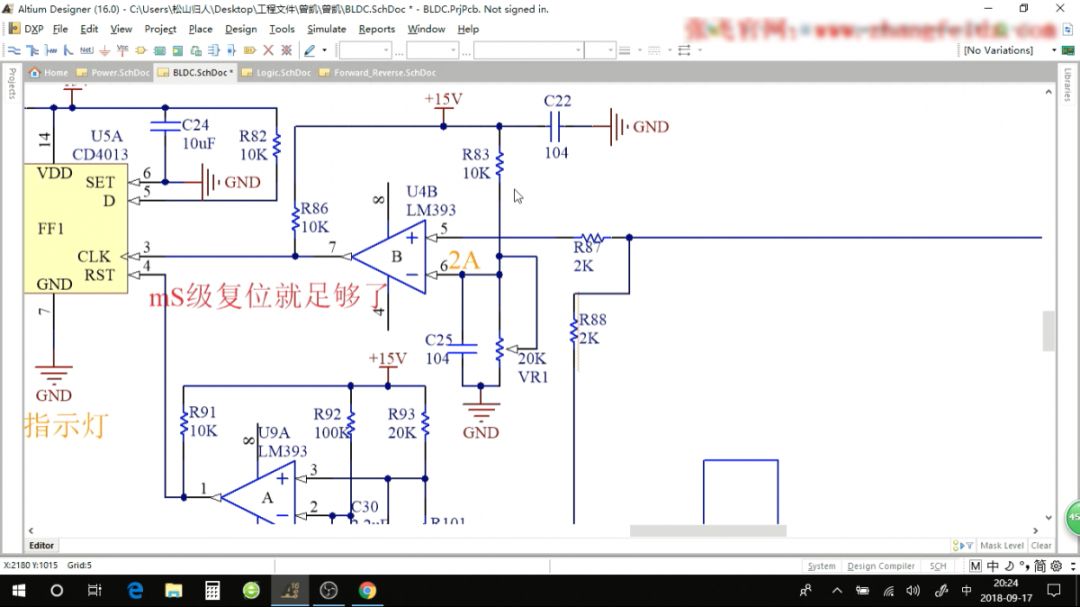Open the Project menu
Viewport: 1080px width, 607px height.
[x=160, y=29]
